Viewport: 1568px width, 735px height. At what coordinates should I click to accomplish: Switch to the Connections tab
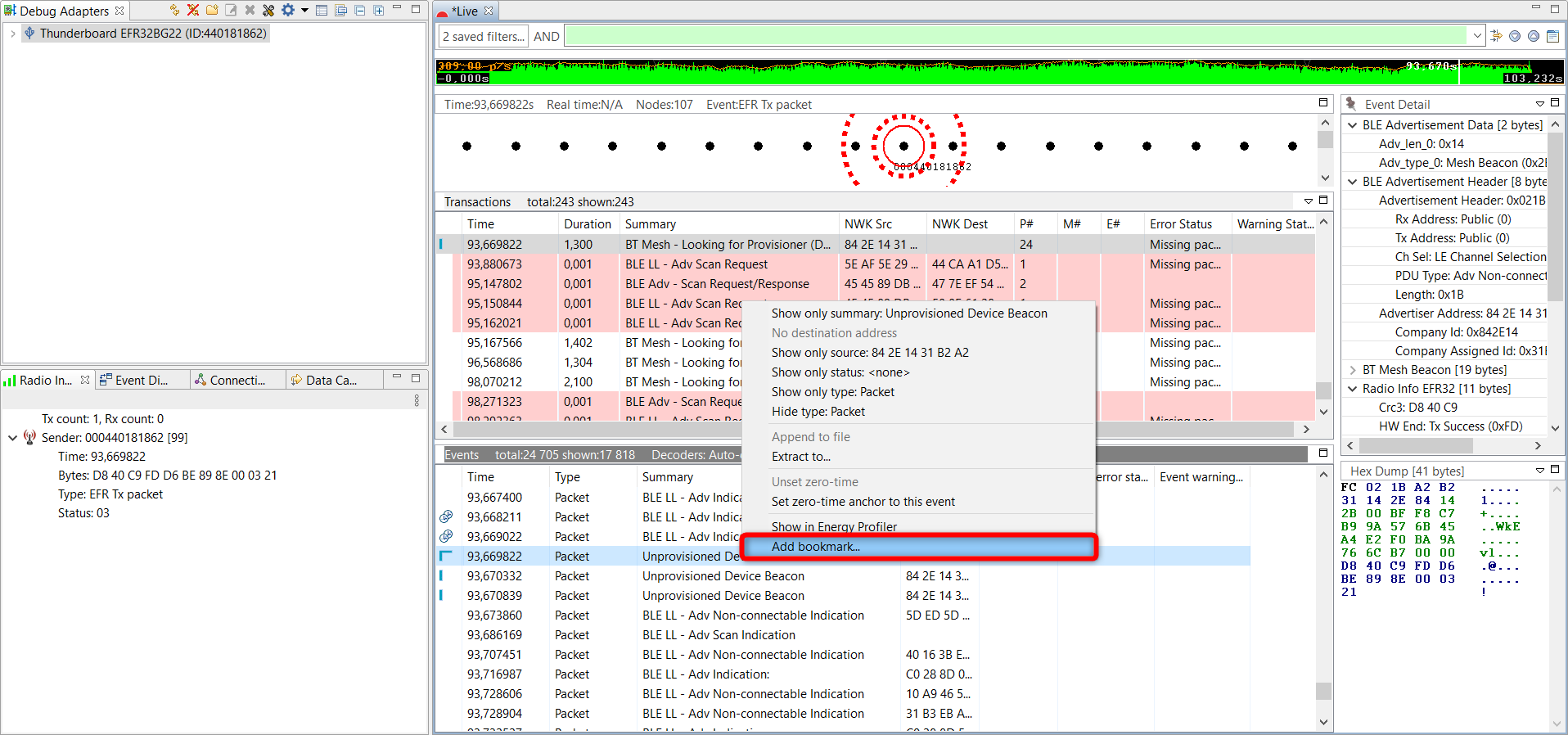tap(237, 380)
